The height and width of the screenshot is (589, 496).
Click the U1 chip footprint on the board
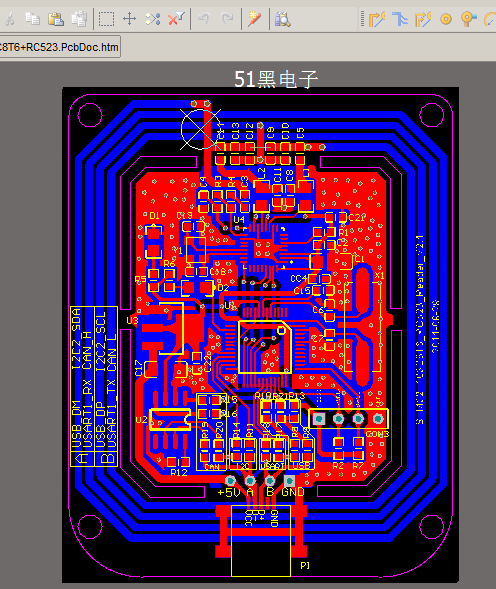[x=265, y=347]
